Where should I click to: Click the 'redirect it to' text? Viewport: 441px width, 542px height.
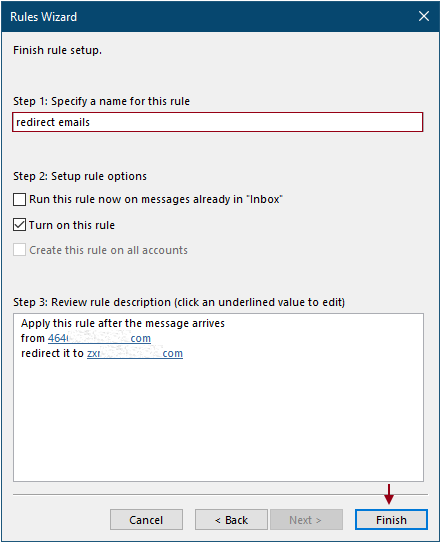pos(52,353)
